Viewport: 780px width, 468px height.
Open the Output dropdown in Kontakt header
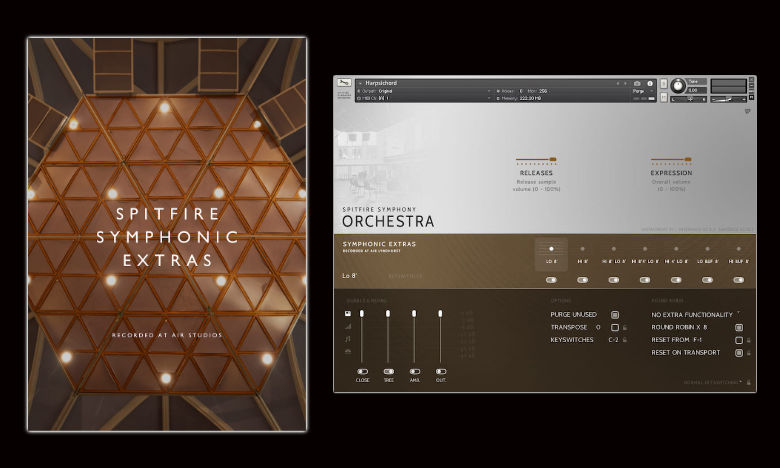pyautogui.click(x=489, y=91)
